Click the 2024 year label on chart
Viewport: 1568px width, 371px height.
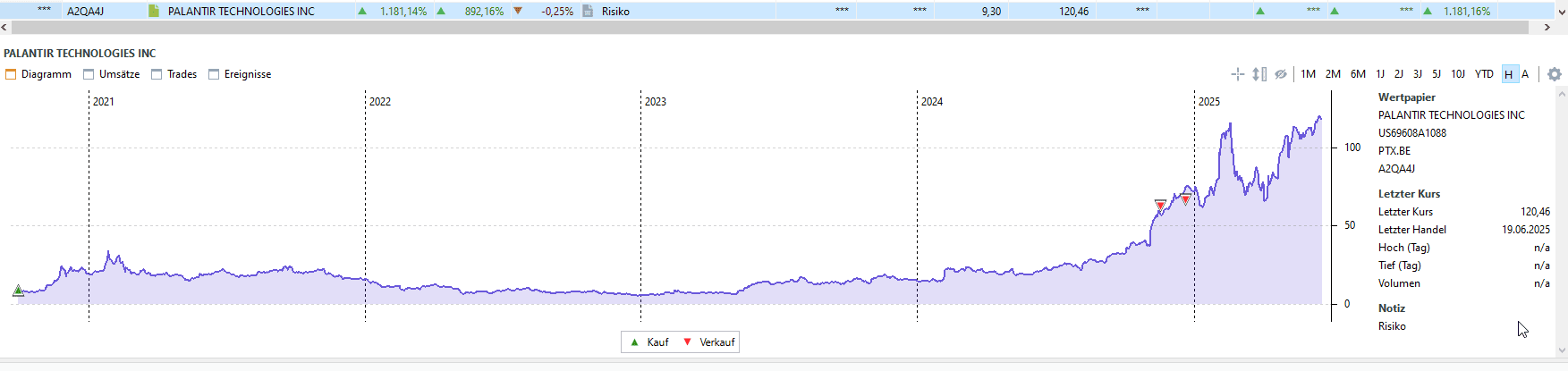coord(932,102)
